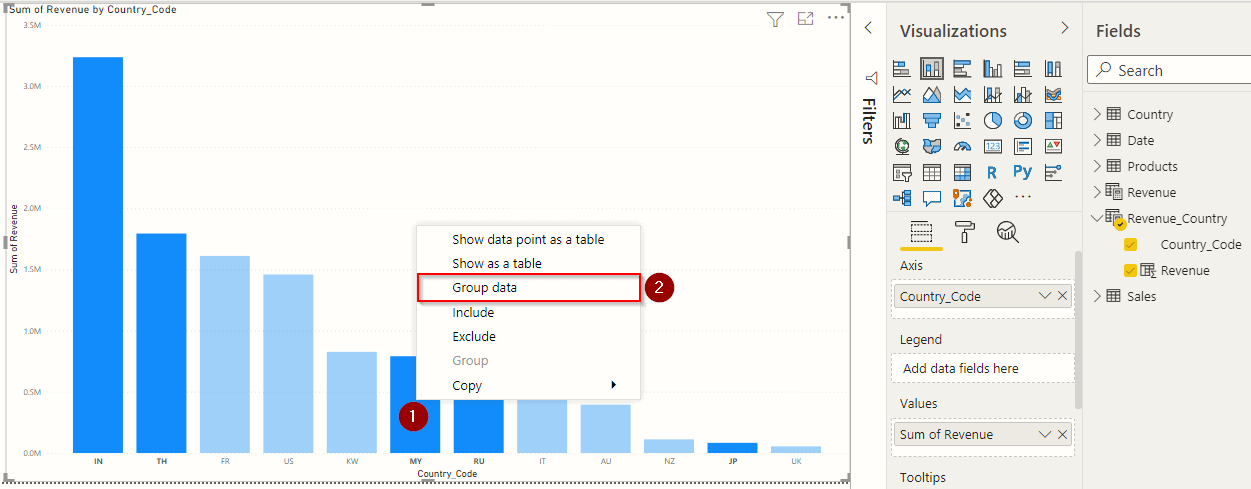Image resolution: width=1251 pixels, height=489 pixels.
Task: Select the 100% stacked column chart visual
Action: (1052, 69)
